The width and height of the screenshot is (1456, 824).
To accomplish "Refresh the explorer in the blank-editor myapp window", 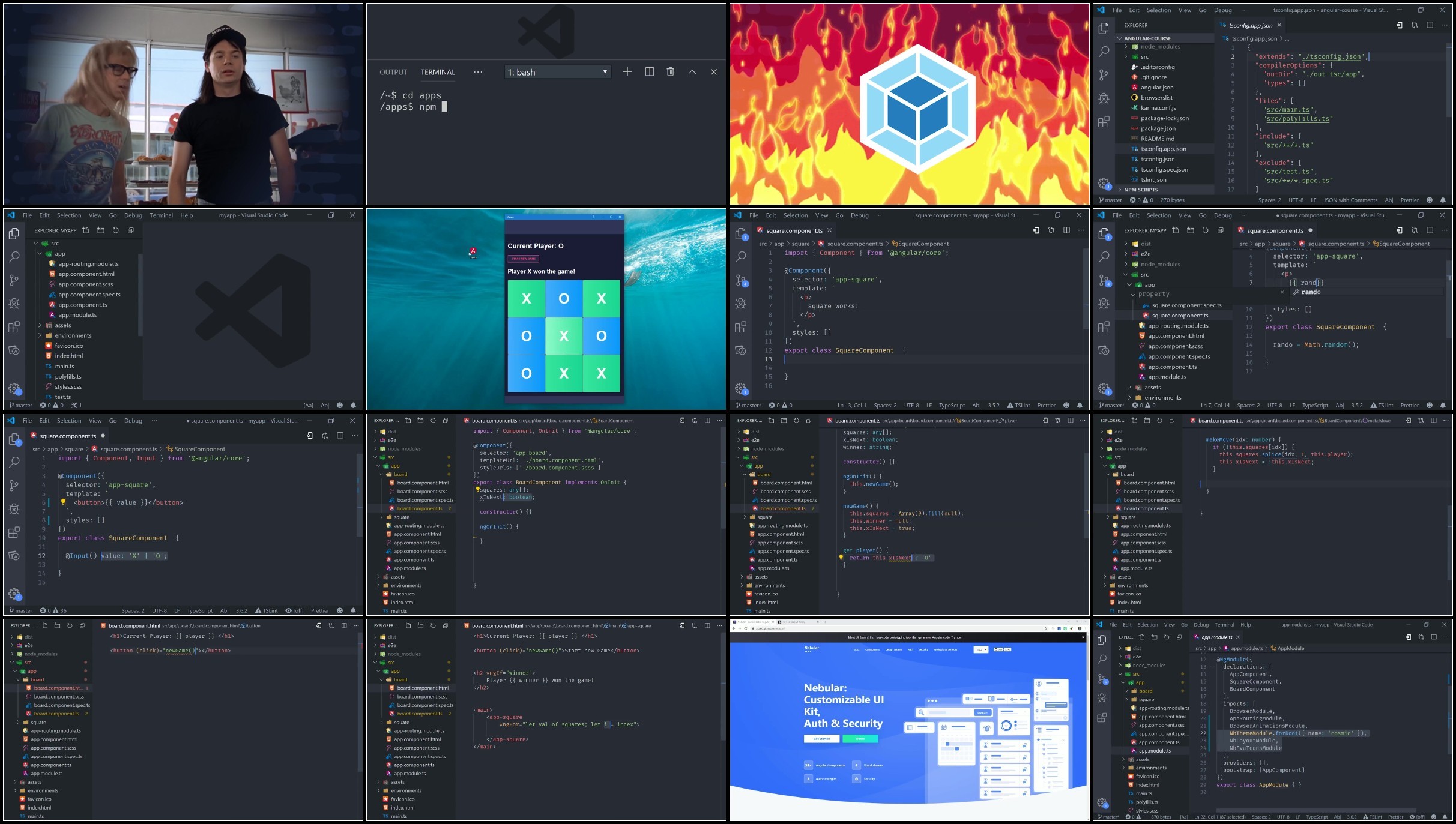I will (x=116, y=230).
